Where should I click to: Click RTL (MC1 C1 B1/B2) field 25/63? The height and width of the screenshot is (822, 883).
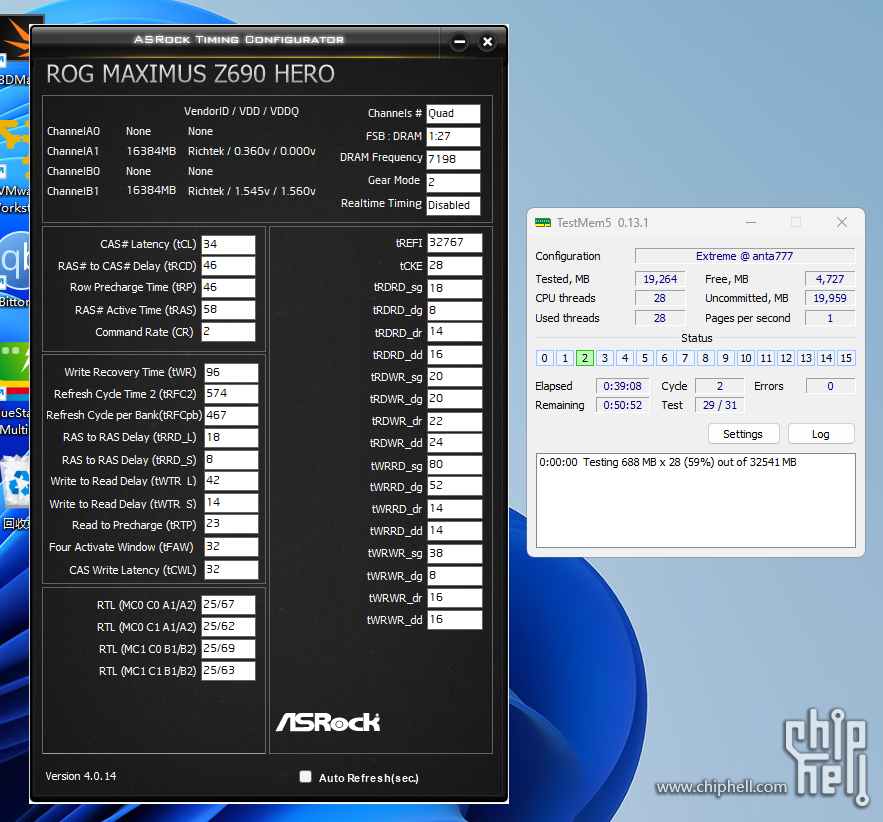point(228,671)
